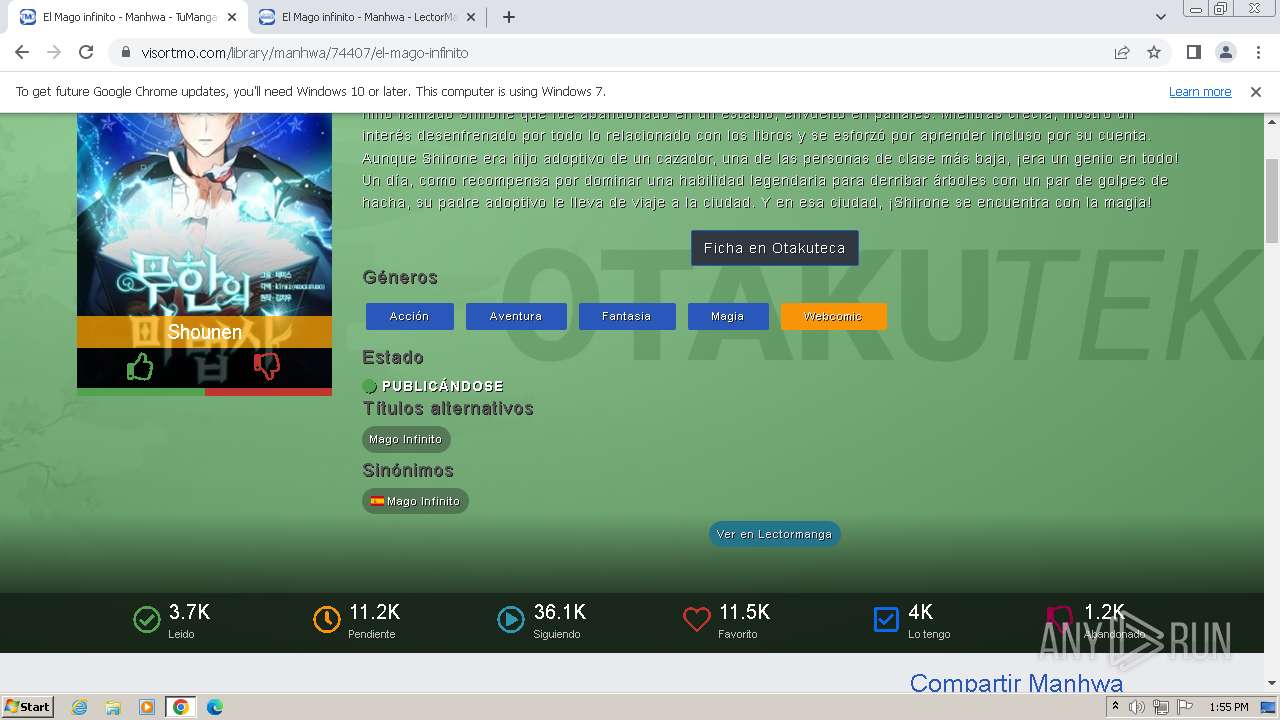Click the network tray icon
Viewport: 1280px width, 720px height.
coord(1161,707)
